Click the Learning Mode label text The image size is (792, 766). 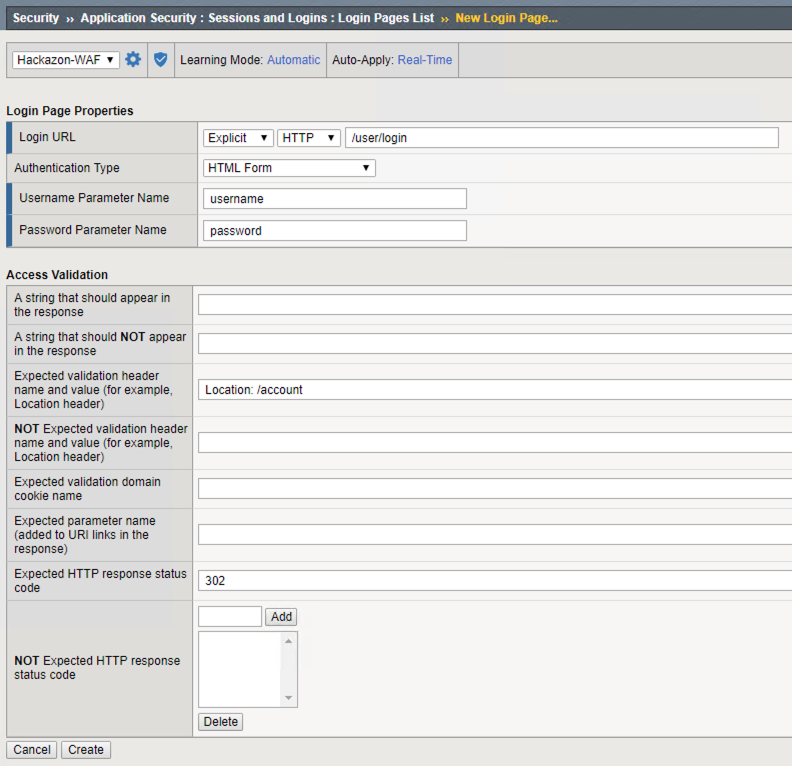click(x=221, y=60)
